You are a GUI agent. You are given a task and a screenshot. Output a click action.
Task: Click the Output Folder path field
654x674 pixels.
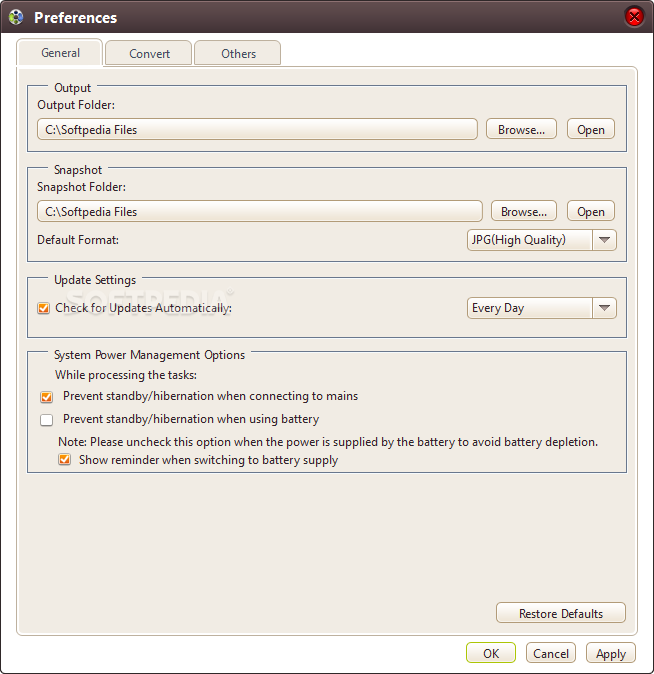[x=257, y=129]
